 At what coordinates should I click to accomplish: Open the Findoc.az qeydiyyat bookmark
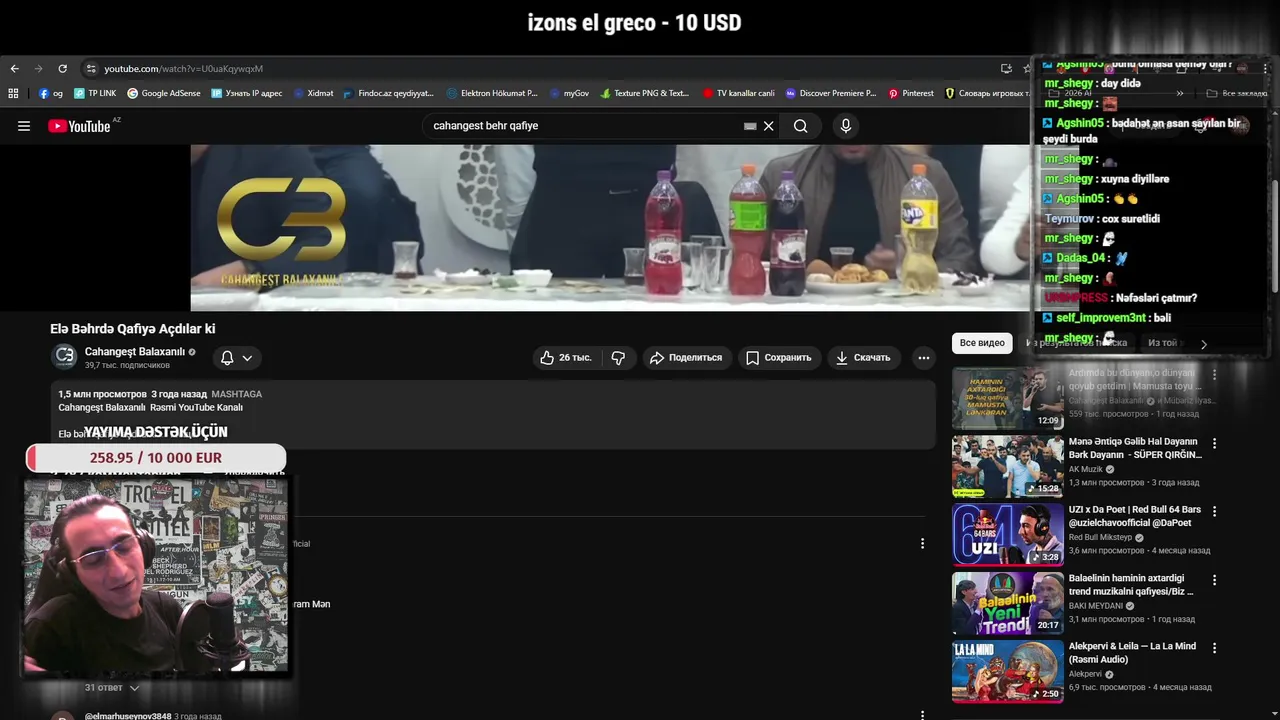click(x=389, y=93)
